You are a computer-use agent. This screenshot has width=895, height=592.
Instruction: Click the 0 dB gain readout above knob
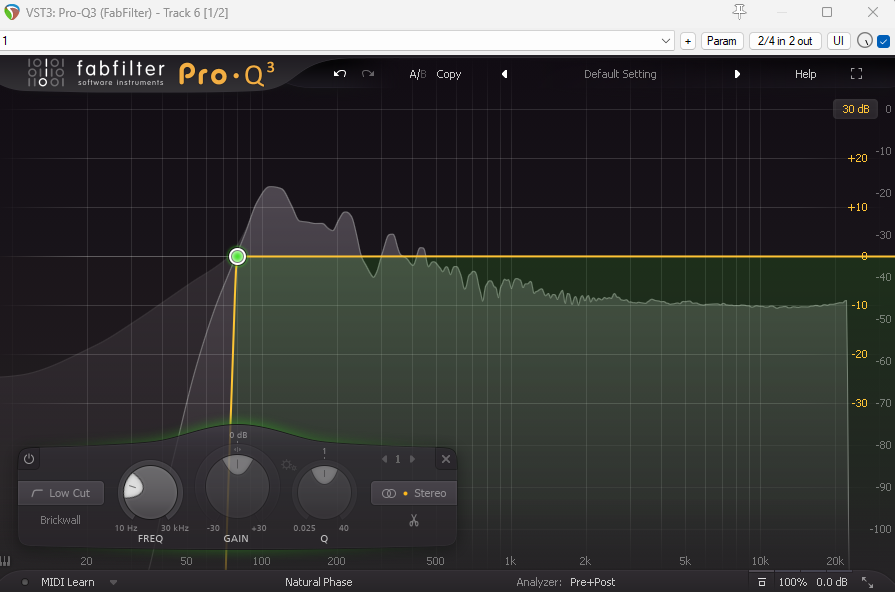238,435
